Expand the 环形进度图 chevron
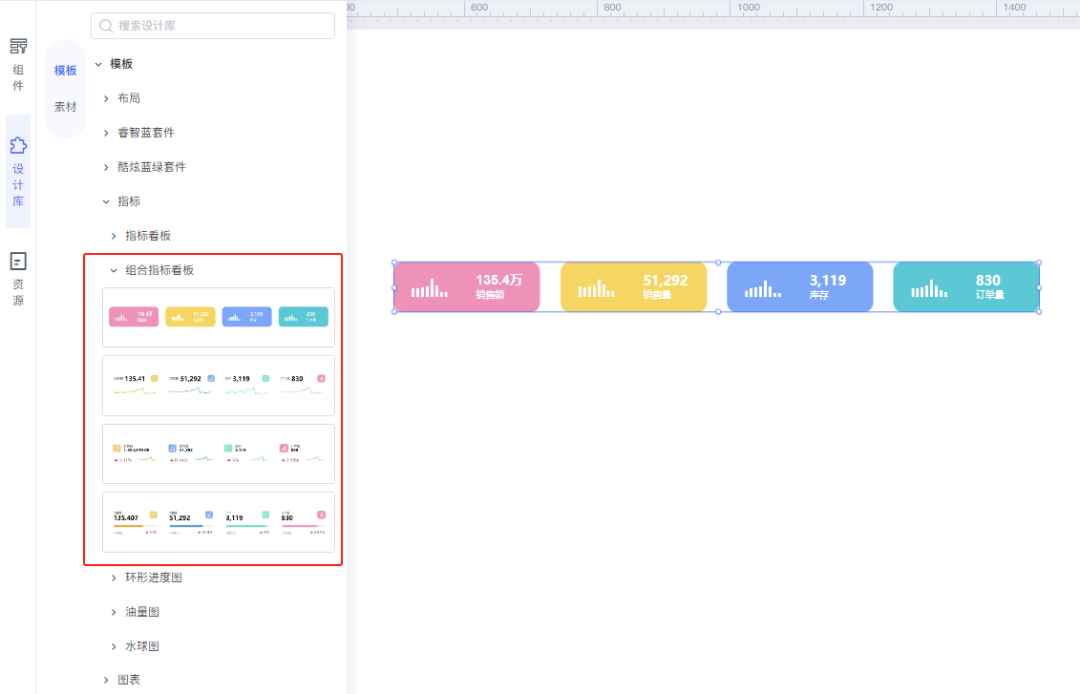The height and width of the screenshot is (694, 1080). pos(114,578)
